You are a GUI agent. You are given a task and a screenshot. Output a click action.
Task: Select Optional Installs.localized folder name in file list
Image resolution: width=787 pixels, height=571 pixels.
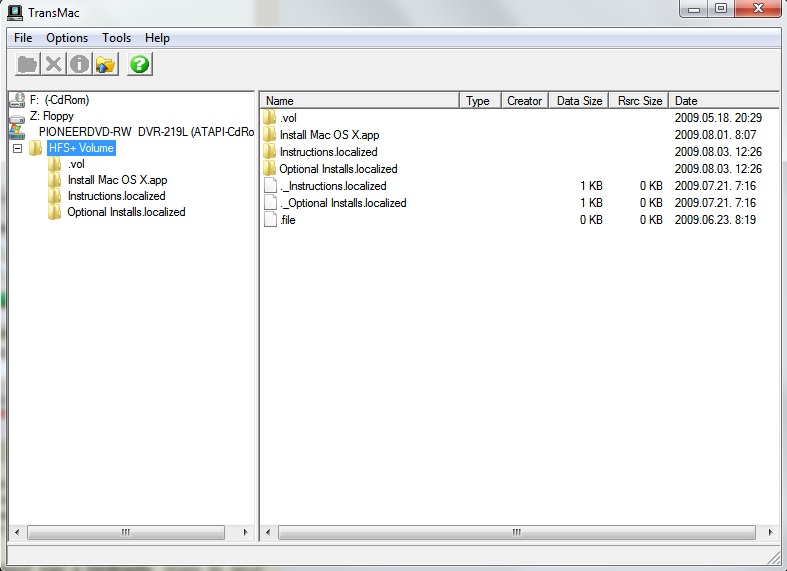(x=338, y=169)
